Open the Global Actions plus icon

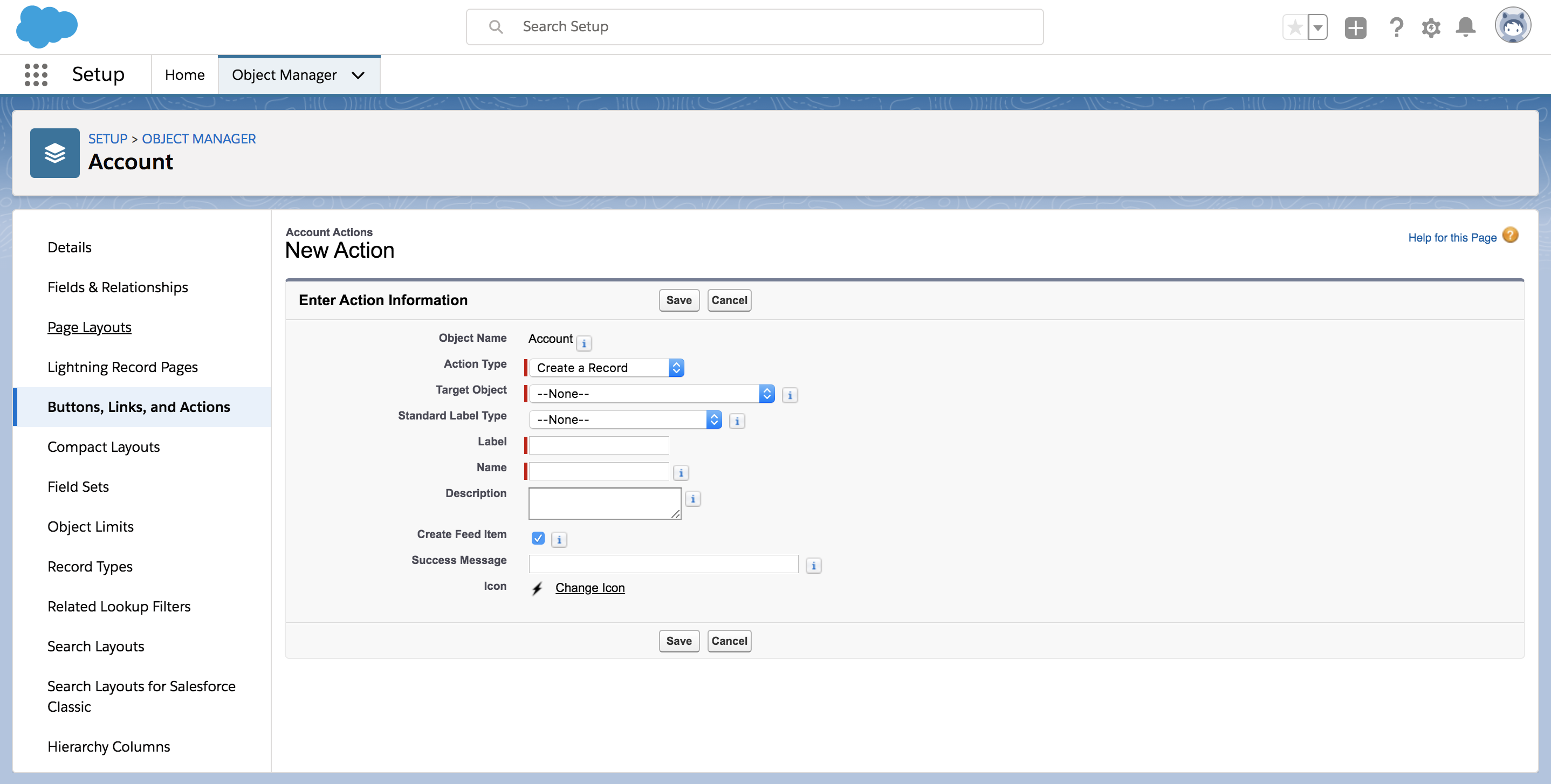pos(1355,27)
